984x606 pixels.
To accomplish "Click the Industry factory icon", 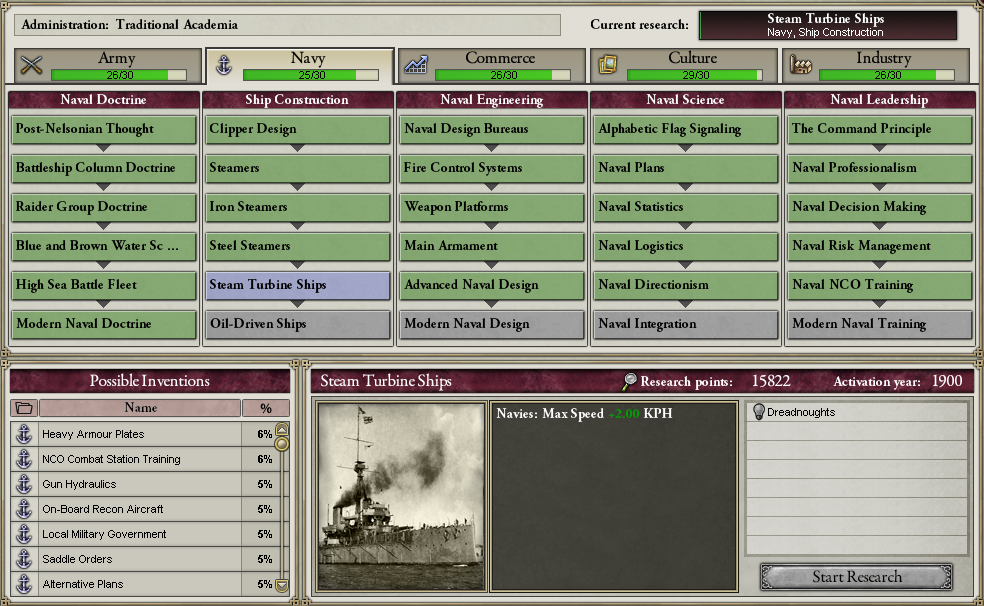I will 800,65.
